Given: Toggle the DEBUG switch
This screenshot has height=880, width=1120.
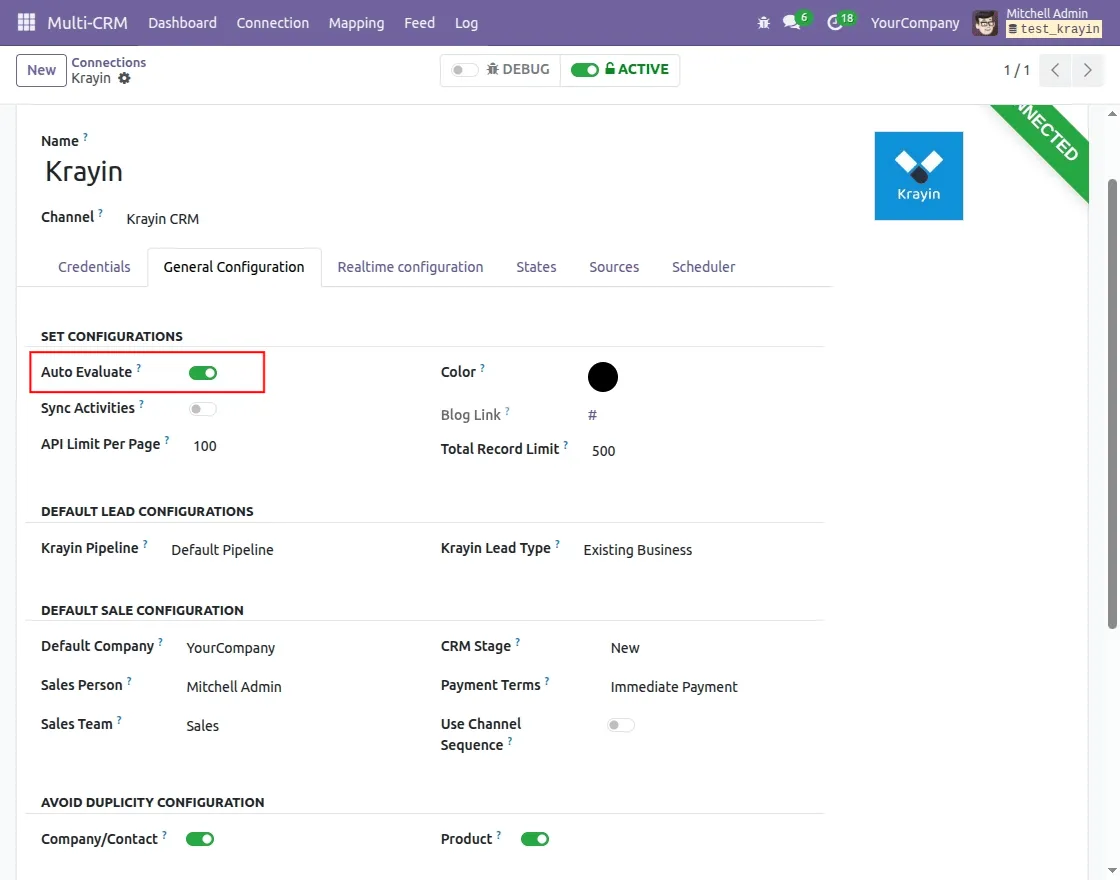Looking at the screenshot, I should pos(466,69).
